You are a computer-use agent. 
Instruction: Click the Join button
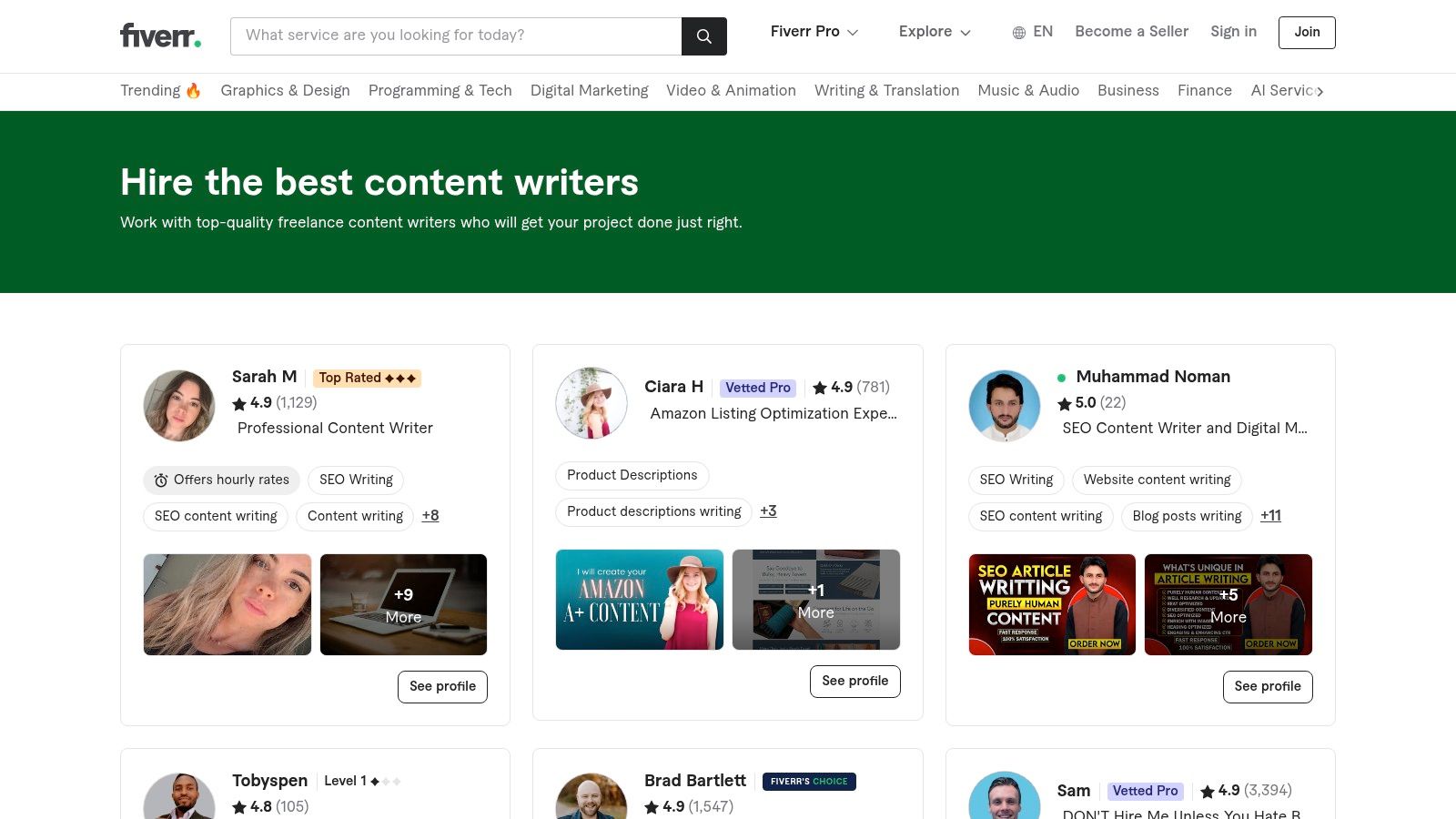point(1307,32)
